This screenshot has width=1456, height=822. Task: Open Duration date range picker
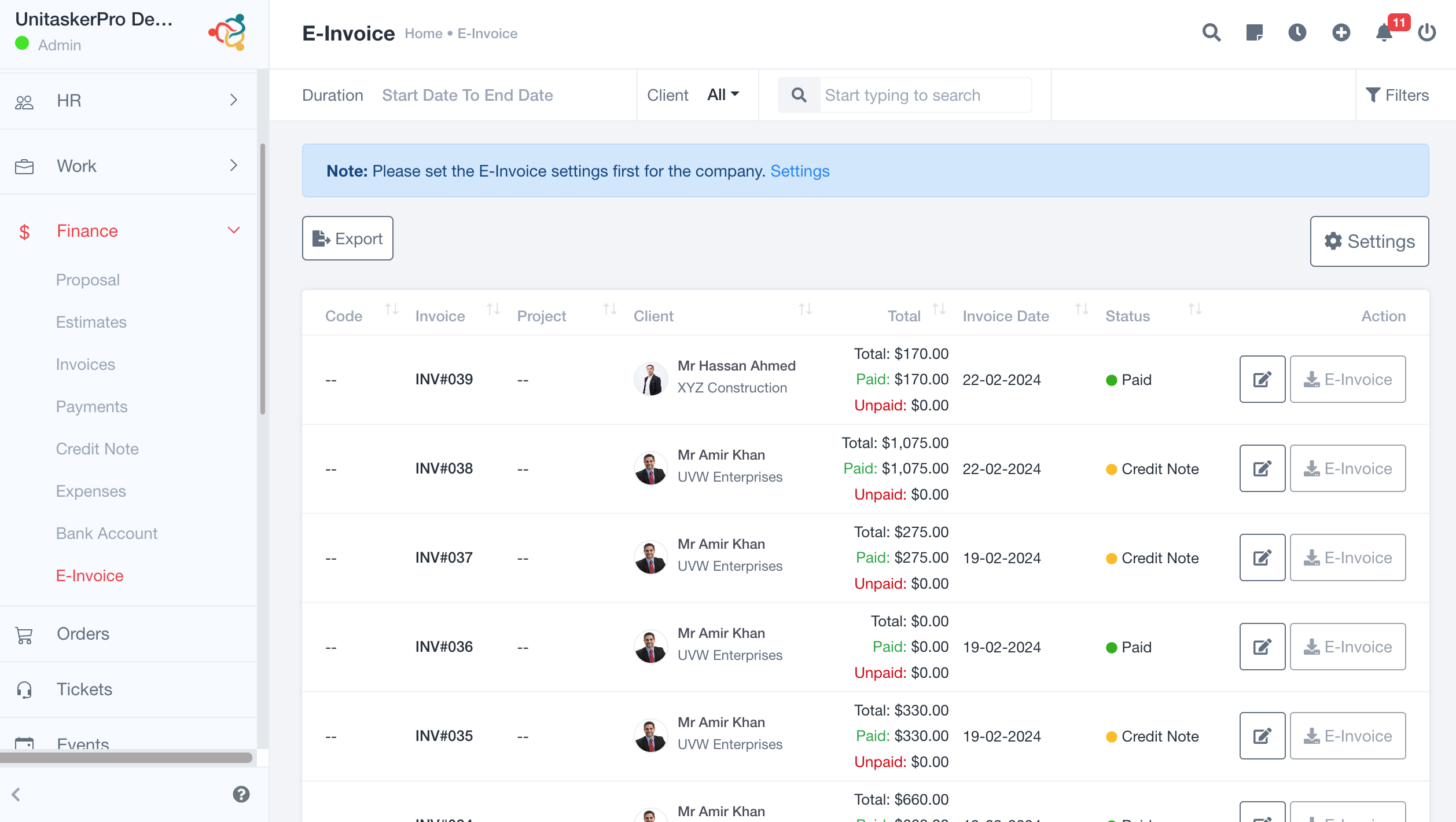tap(467, 95)
